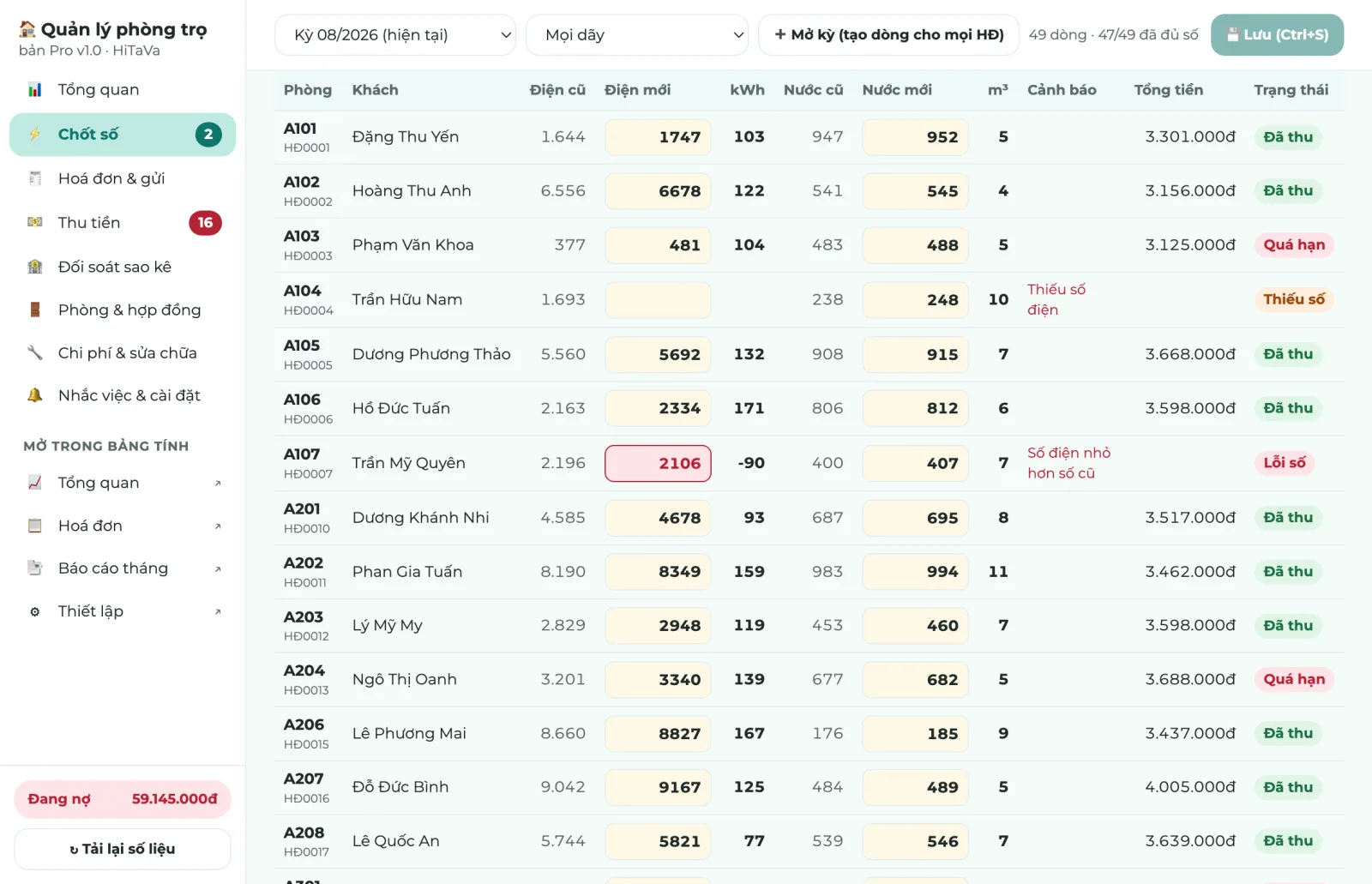Image resolution: width=1372 pixels, height=884 pixels.
Task: Click the invoice icon for Hoá đơn & gửi
Action: coord(35,178)
